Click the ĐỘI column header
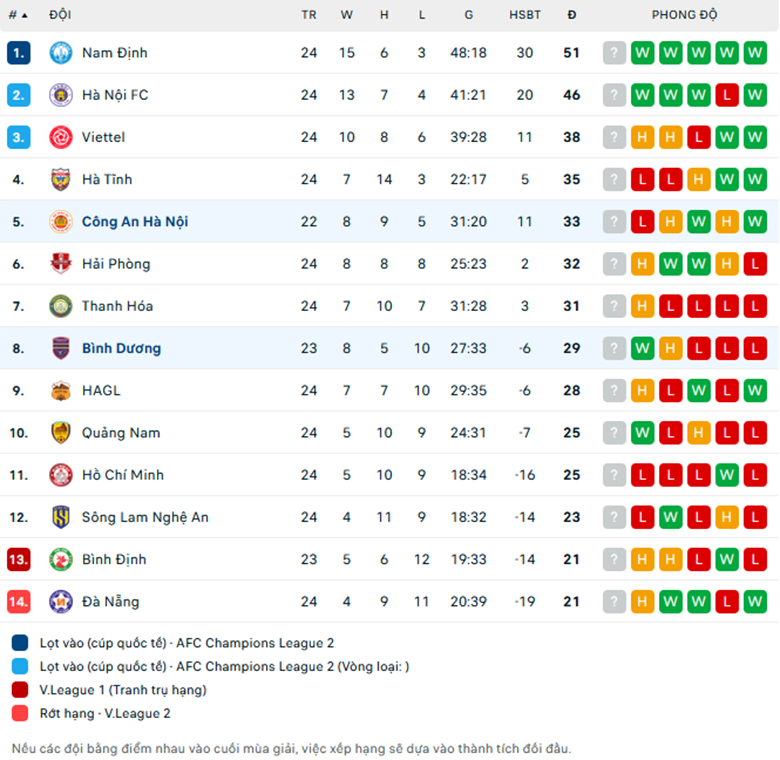The height and width of the screenshot is (760, 780). coord(60,15)
